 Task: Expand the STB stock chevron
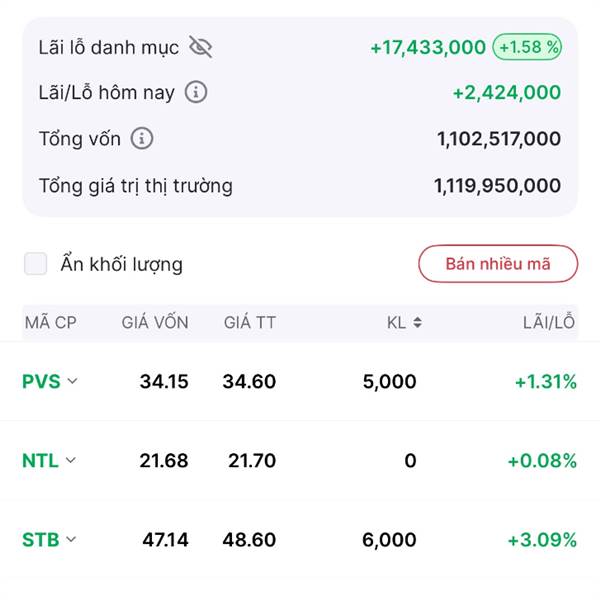(x=71, y=539)
